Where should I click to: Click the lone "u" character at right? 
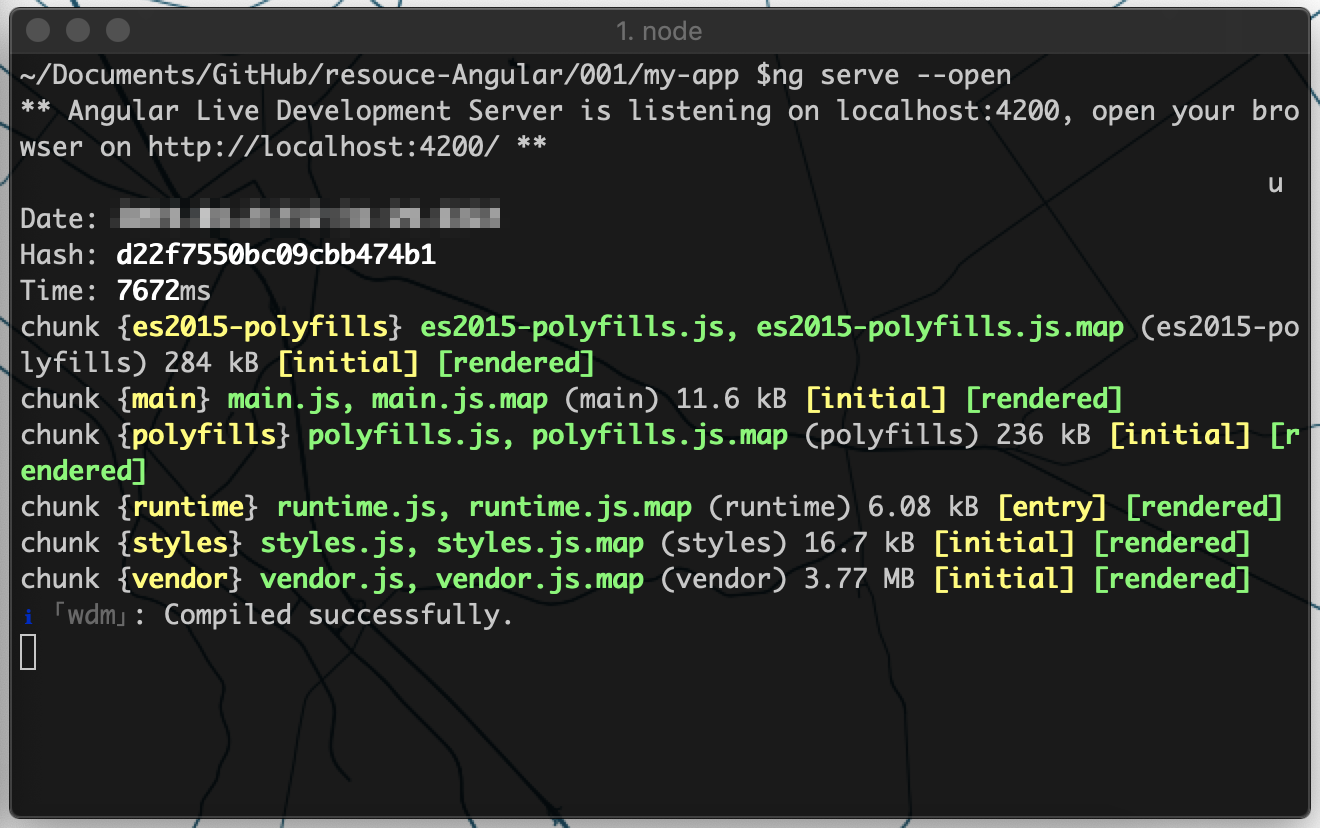[1276, 185]
